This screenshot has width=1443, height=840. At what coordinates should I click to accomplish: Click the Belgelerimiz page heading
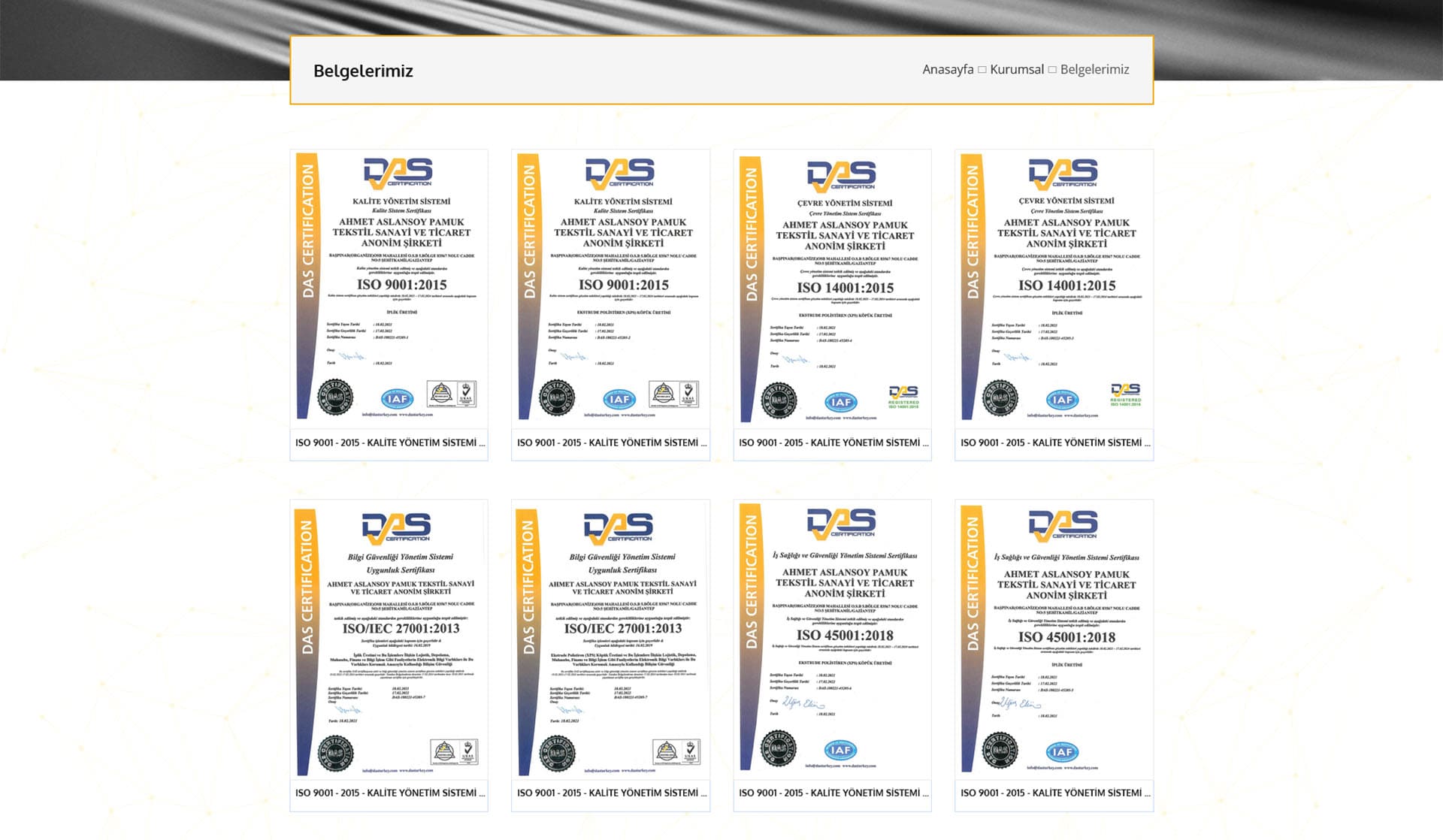[363, 71]
